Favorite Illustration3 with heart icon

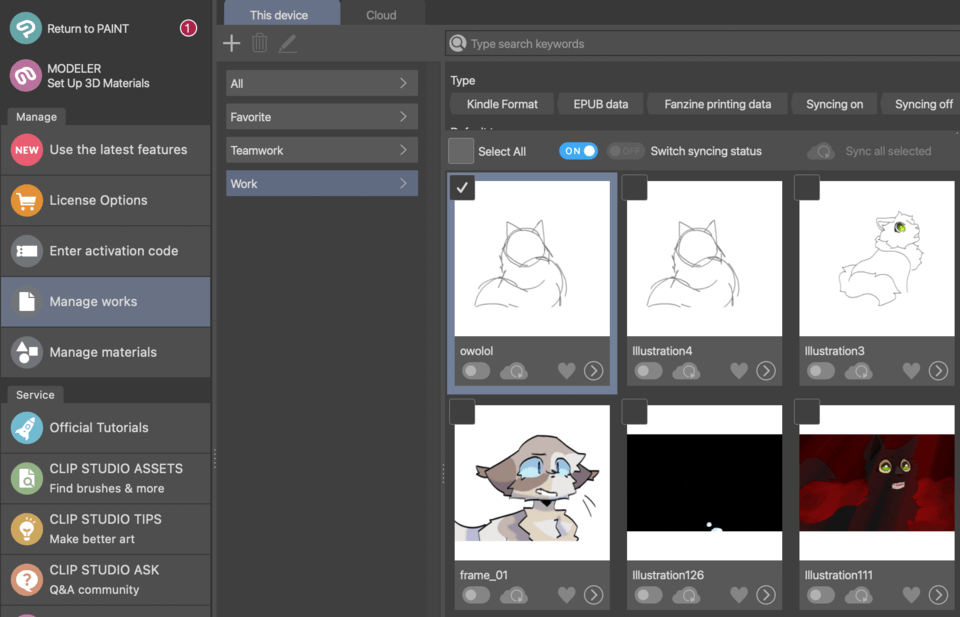912,371
